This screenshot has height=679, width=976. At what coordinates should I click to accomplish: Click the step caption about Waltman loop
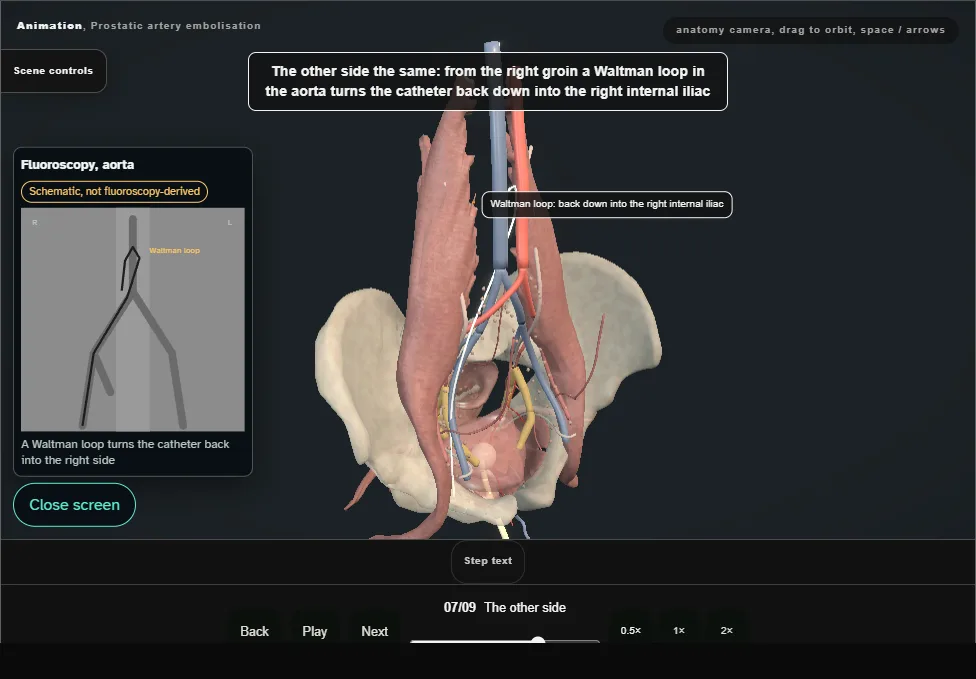click(x=488, y=82)
